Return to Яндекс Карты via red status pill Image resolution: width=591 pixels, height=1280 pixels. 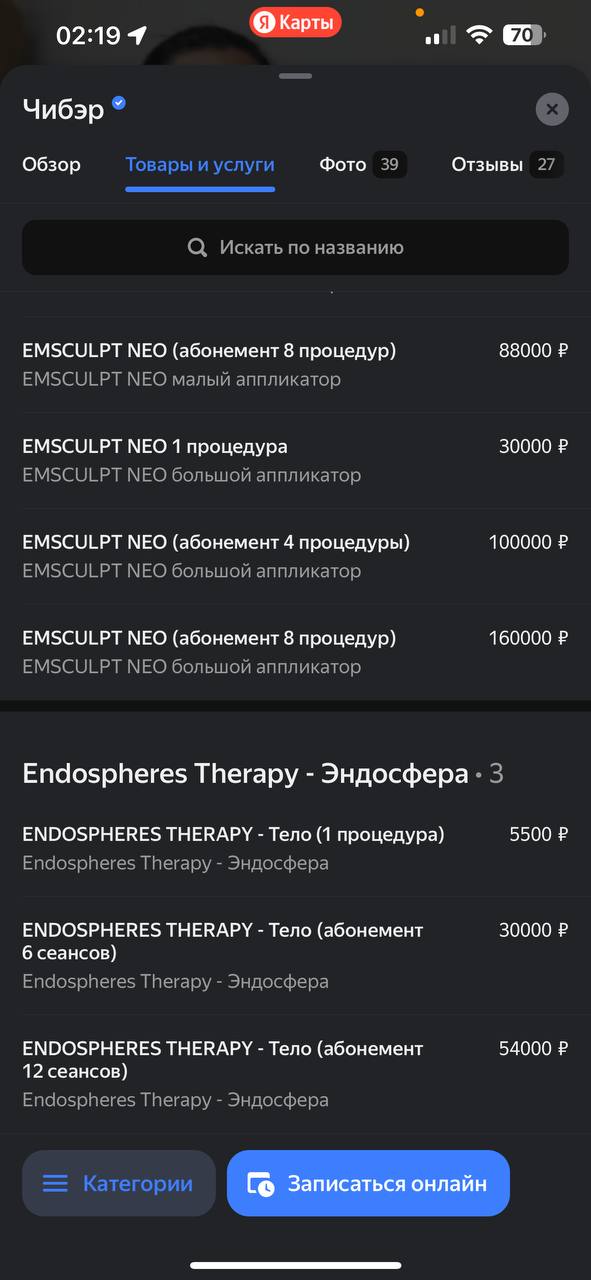(295, 22)
